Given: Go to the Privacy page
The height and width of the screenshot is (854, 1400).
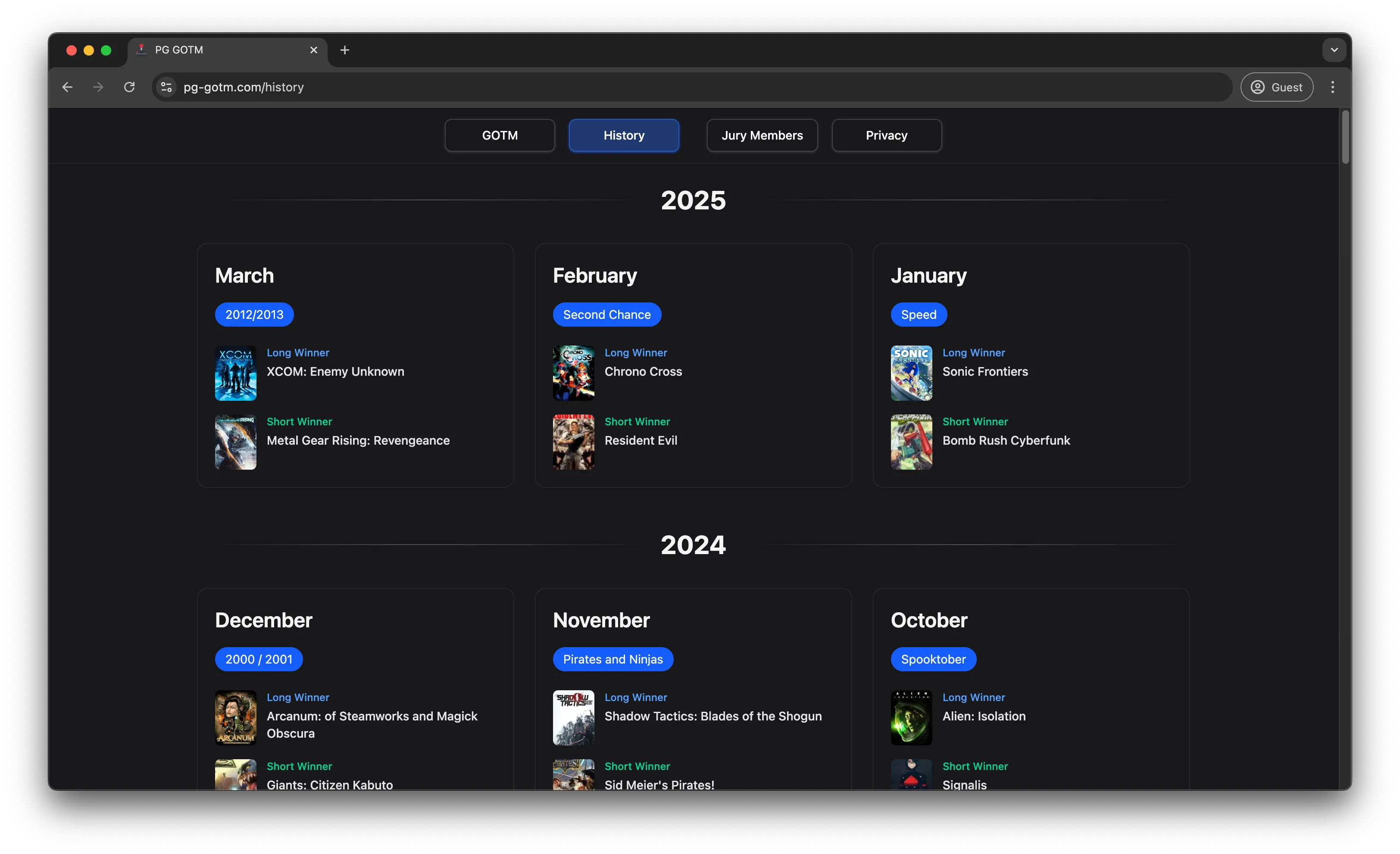Looking at the screenshot, I should click(x=886, y=135).
